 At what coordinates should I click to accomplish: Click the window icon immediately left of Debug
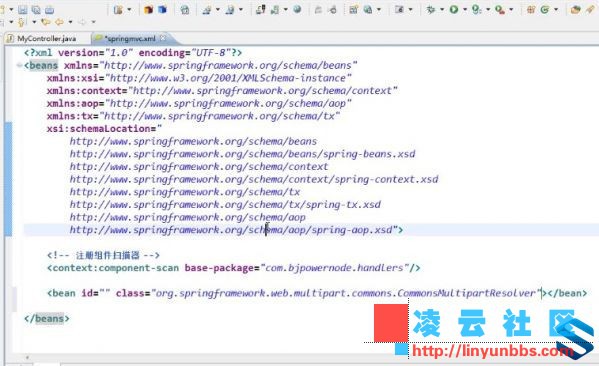[399, 10]
